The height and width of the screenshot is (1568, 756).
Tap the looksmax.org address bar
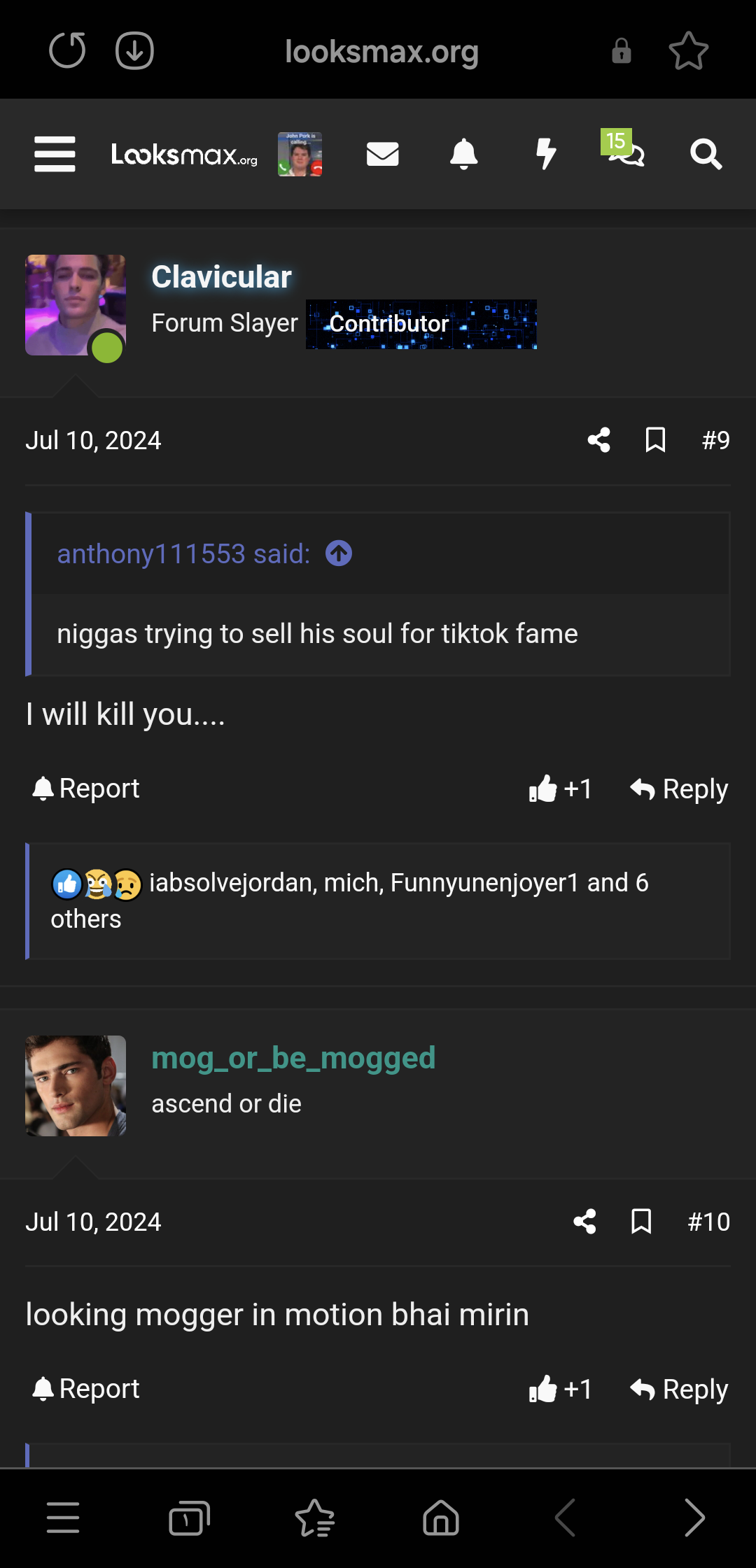[x=381, y=51]
